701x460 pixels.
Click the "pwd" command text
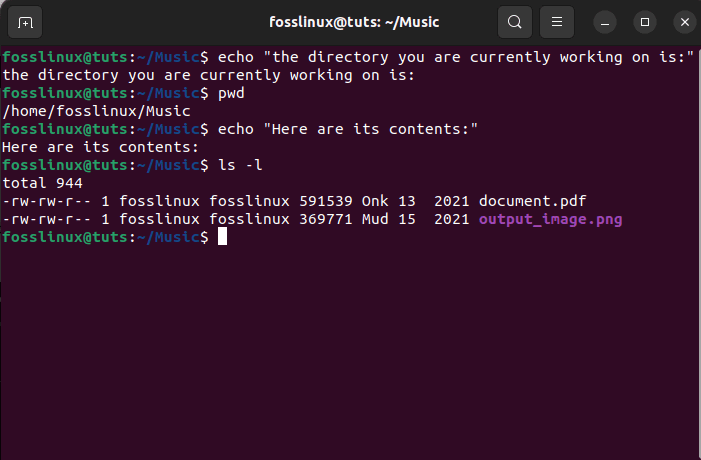pyautogui.click(x=231, y=93)
